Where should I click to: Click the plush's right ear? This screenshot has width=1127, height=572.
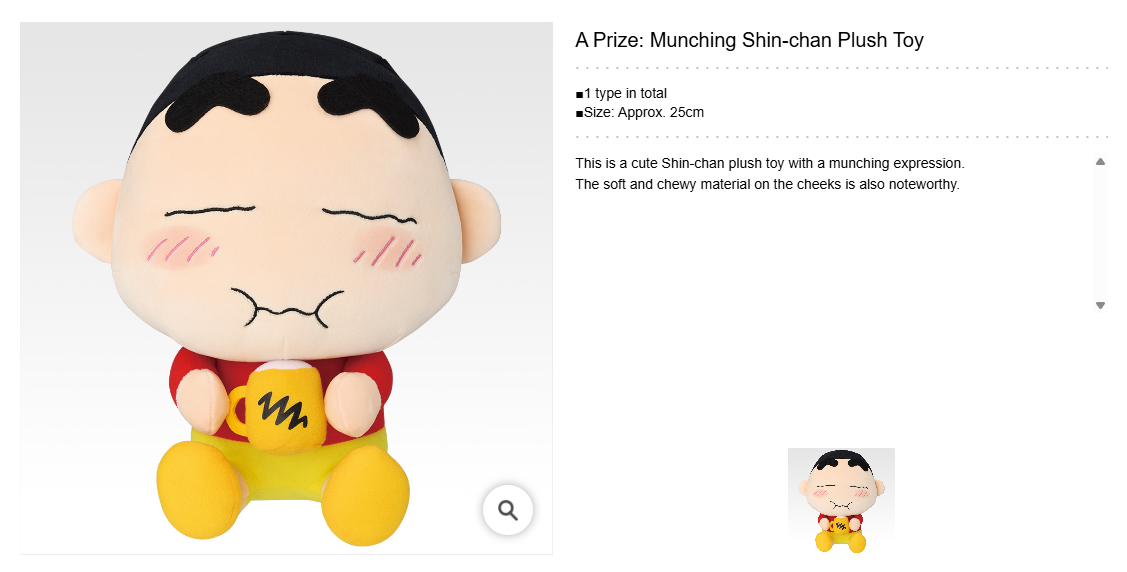tap(474, 217)
